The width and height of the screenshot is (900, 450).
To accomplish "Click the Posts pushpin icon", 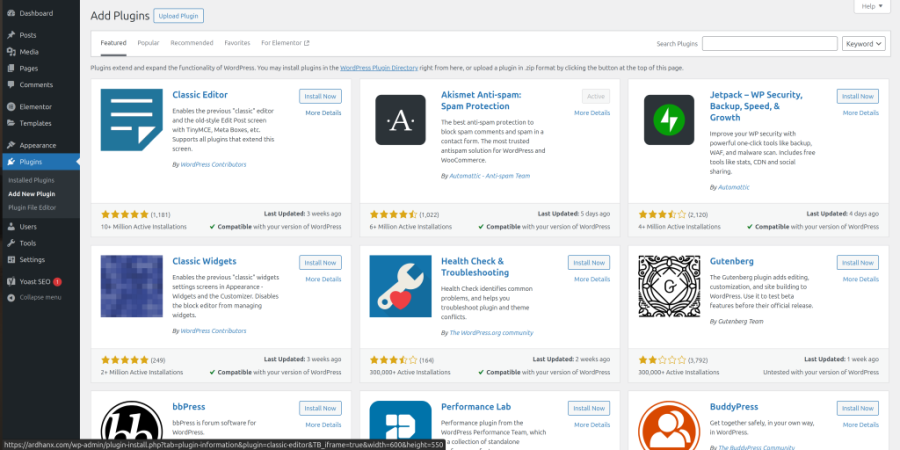I will (11, 35).
